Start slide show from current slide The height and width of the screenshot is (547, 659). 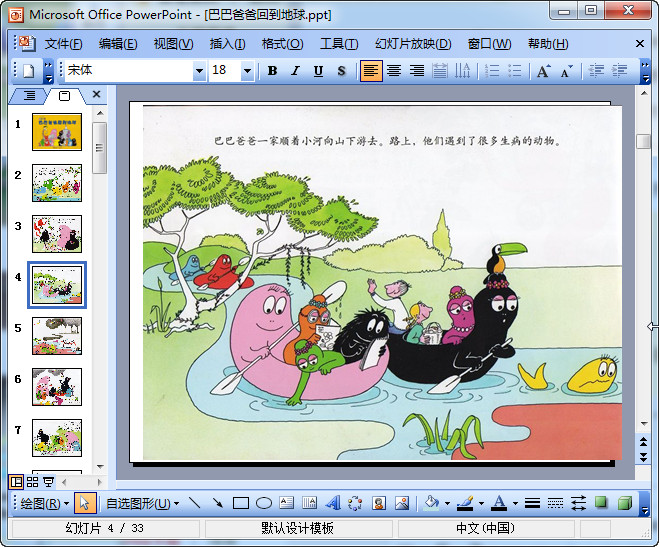tap(49, 481)
